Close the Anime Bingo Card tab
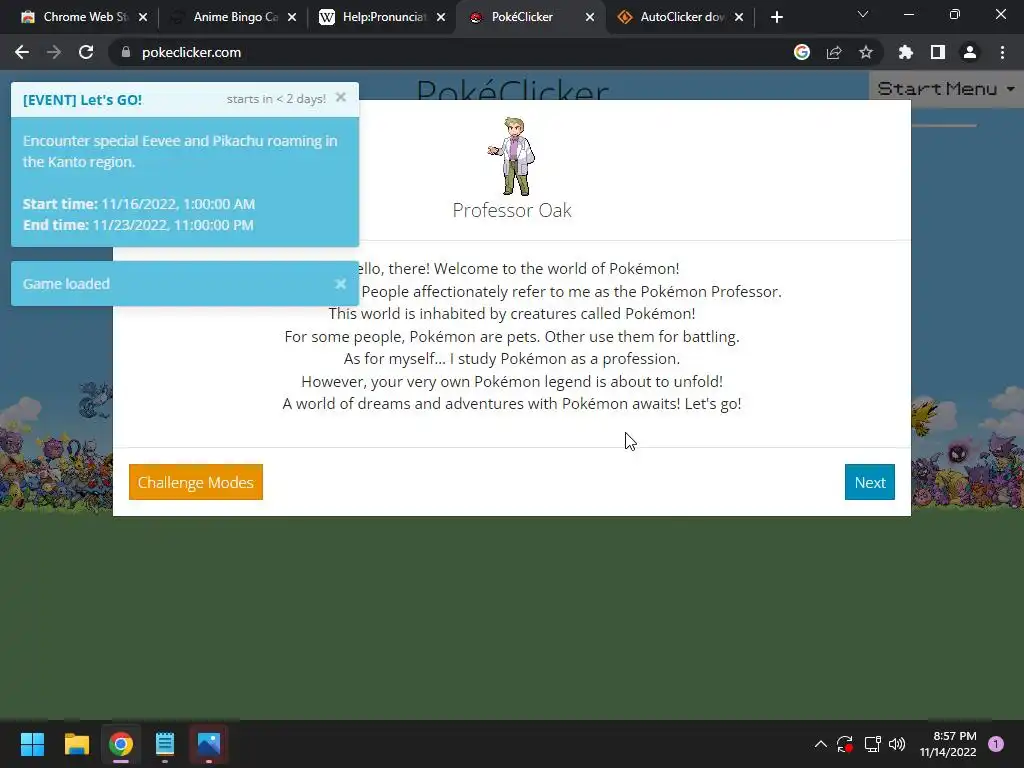This screenshot has height=768, width=1024. coord(292,17)
